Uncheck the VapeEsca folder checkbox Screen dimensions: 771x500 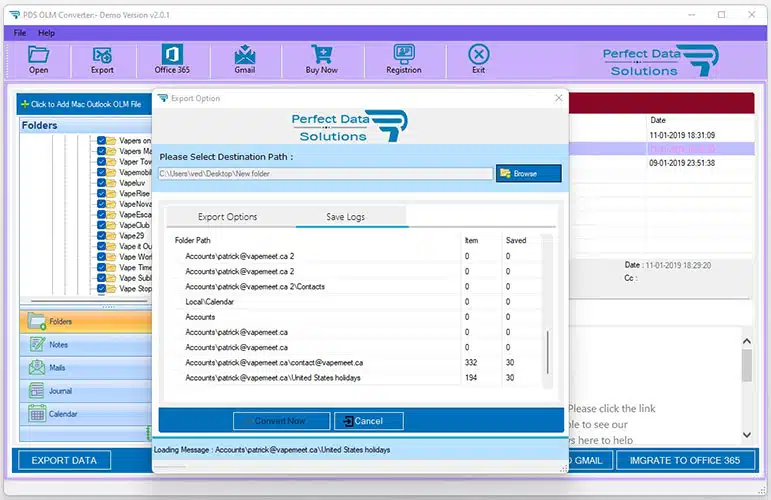101,214
